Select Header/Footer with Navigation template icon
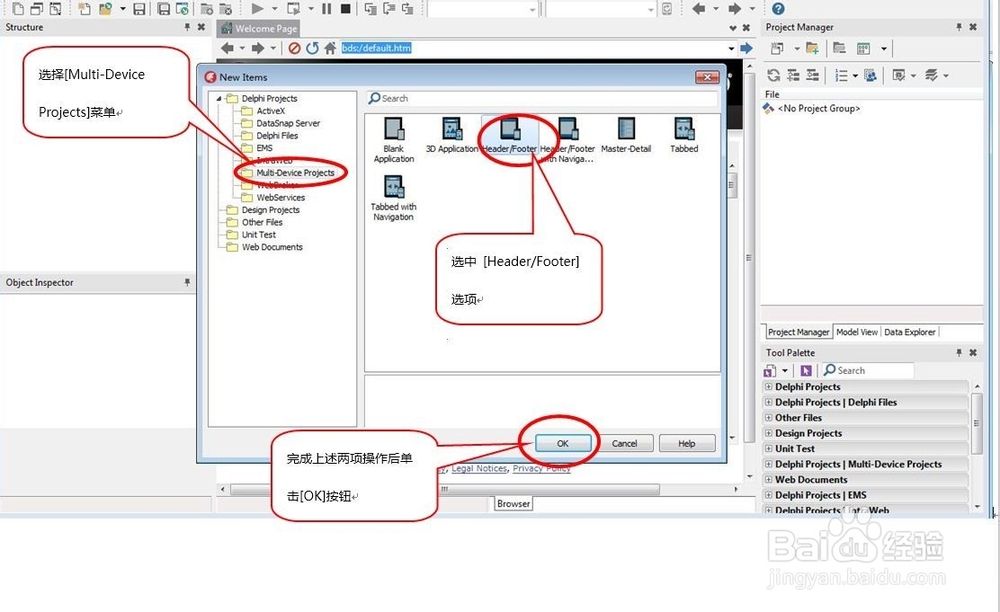 [x=568, y=129]
